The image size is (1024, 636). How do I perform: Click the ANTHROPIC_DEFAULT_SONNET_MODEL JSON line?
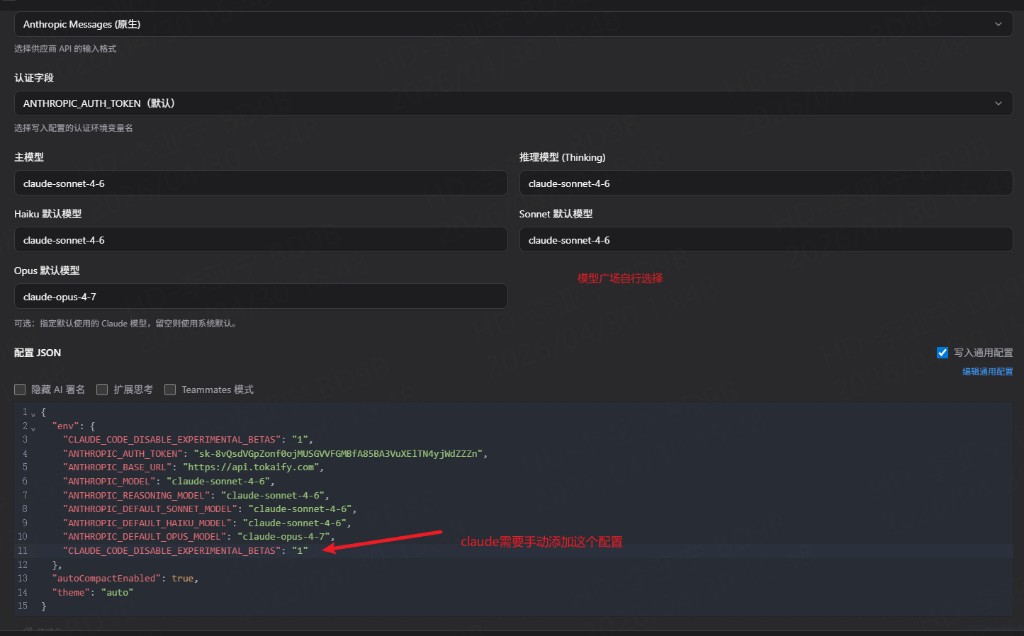210,509
